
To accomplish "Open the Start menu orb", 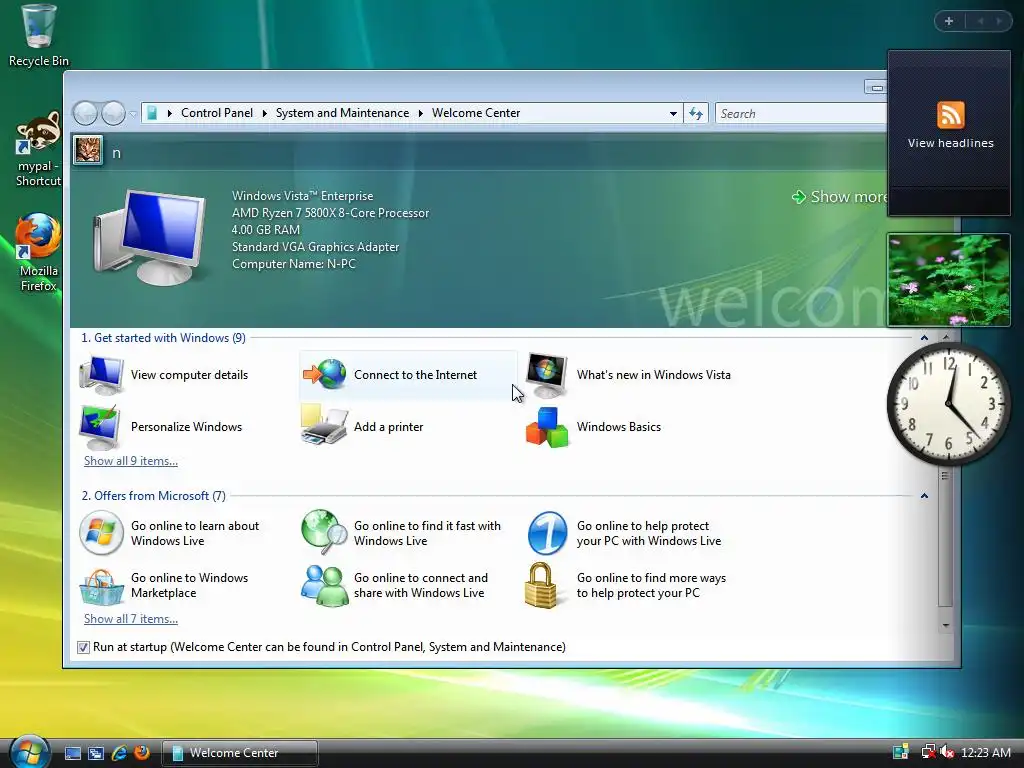I will 29,752.
